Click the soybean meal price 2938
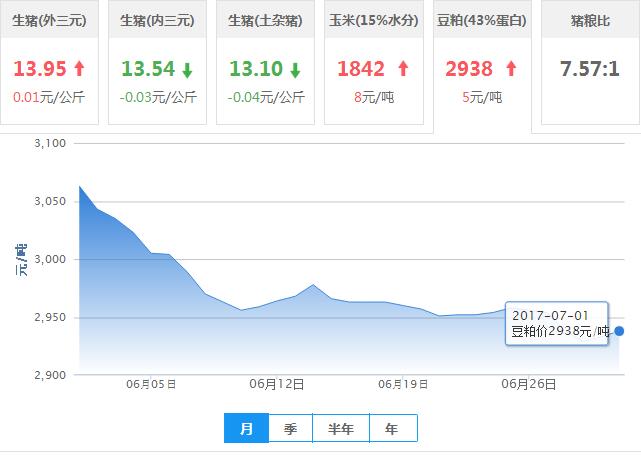641x456 pixels. pos(469,68)
